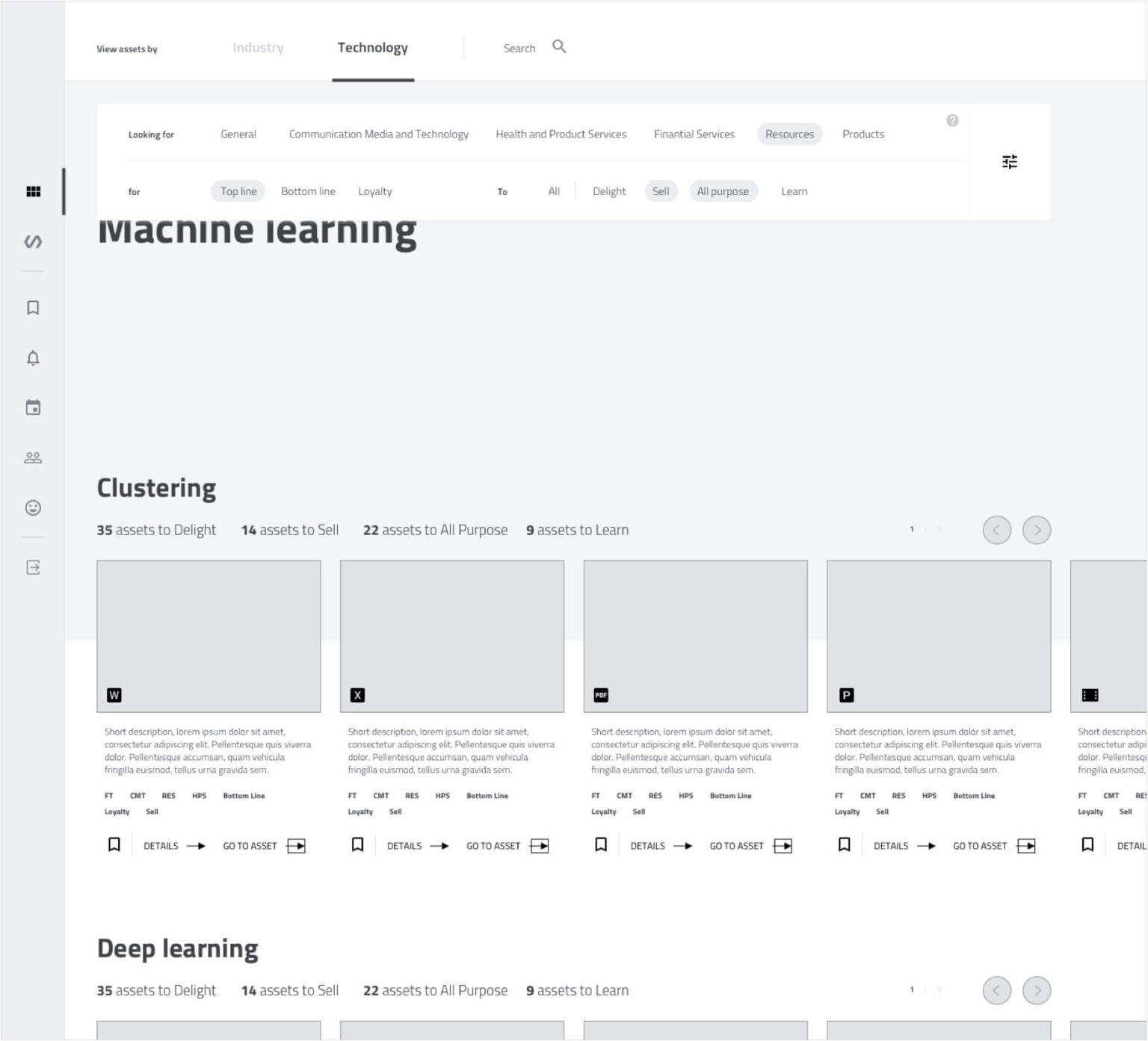Enable the Delight filter option

609,191
